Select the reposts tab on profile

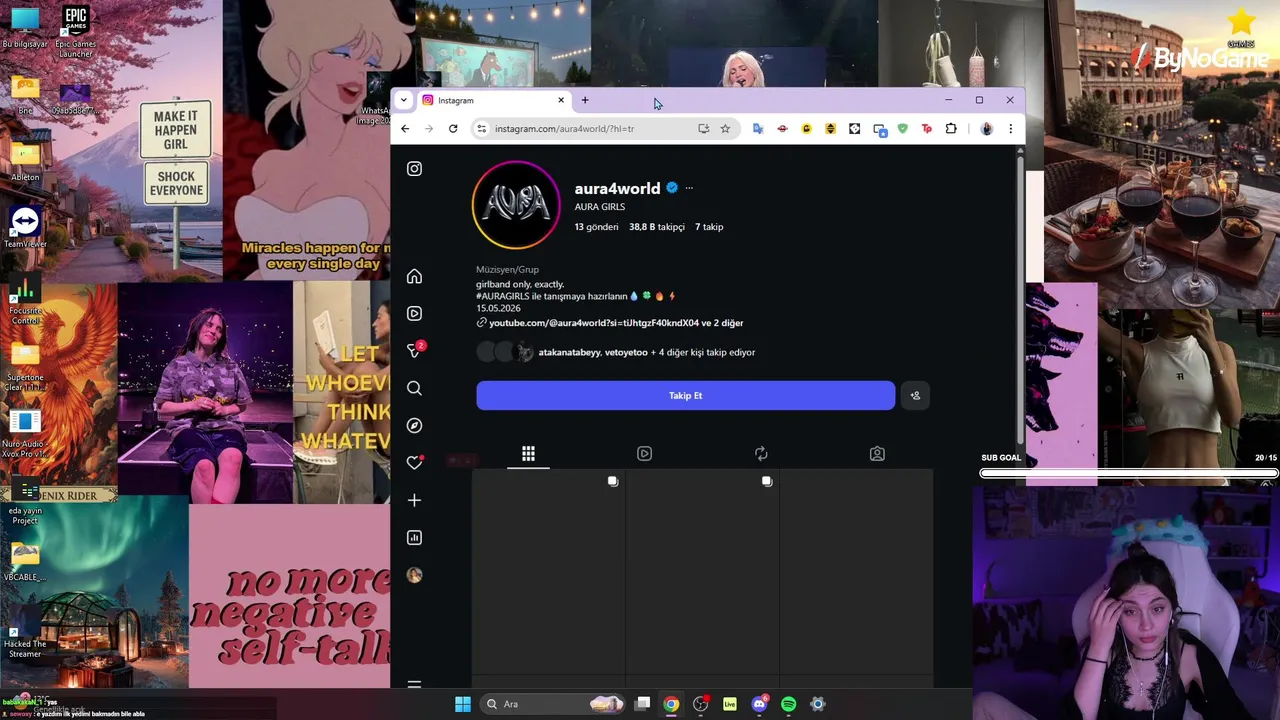pos(761,454)
